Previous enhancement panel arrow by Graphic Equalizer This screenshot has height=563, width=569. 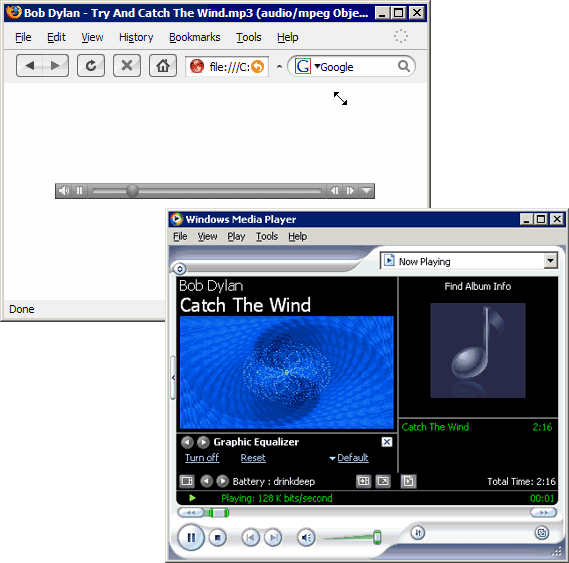point(187,442)
